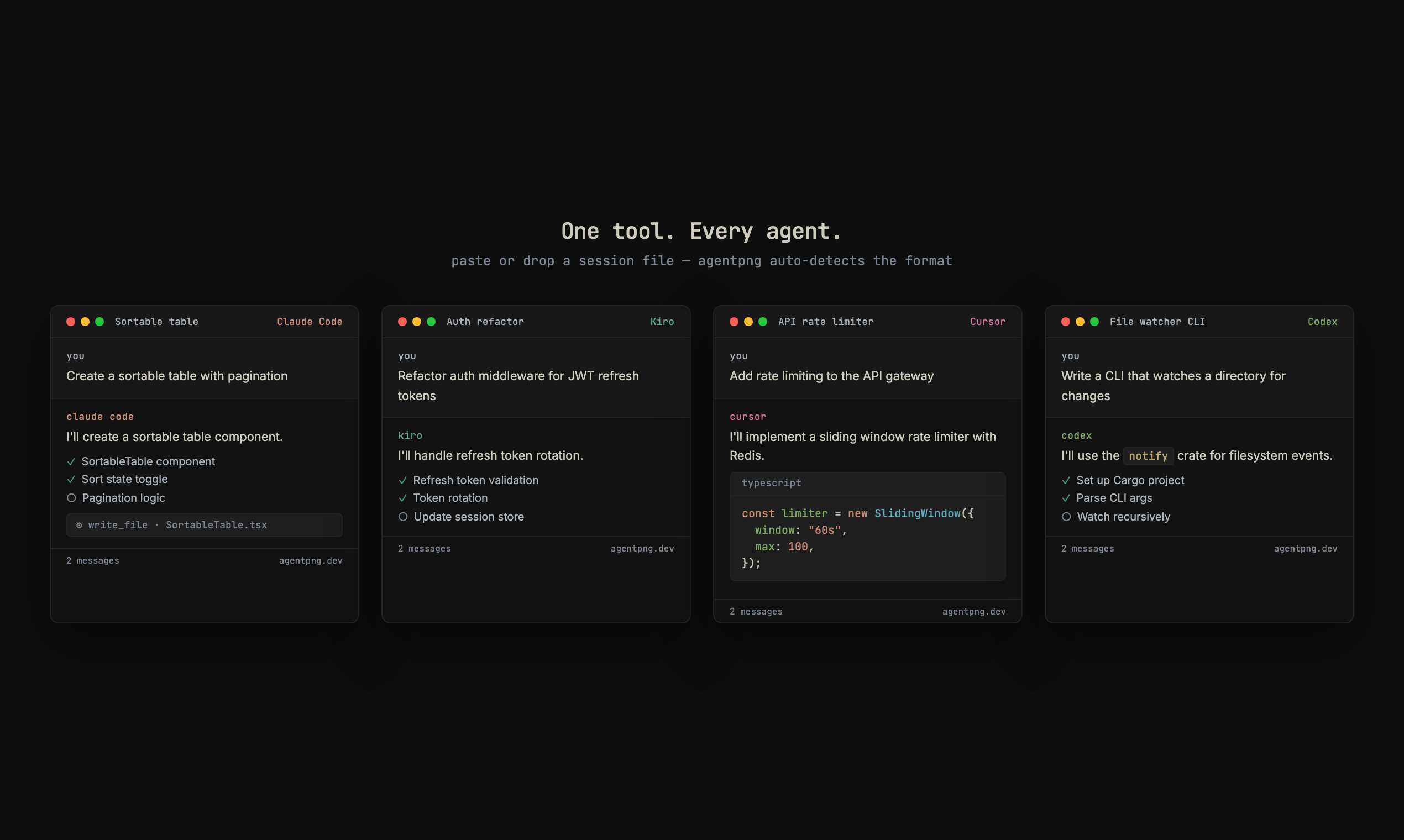Image resolution: width=1404 pixels, height=840 pixels.
Task: Expand the SortableTable.tsx write_file chip
Action: tap(204, 524)
